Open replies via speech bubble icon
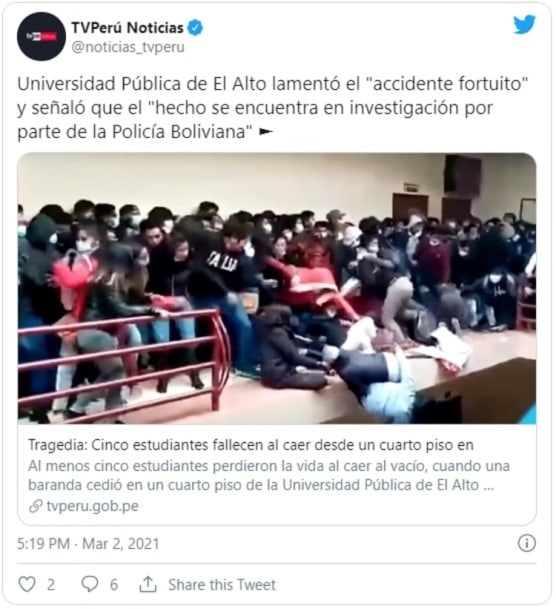 click(90, 584)
